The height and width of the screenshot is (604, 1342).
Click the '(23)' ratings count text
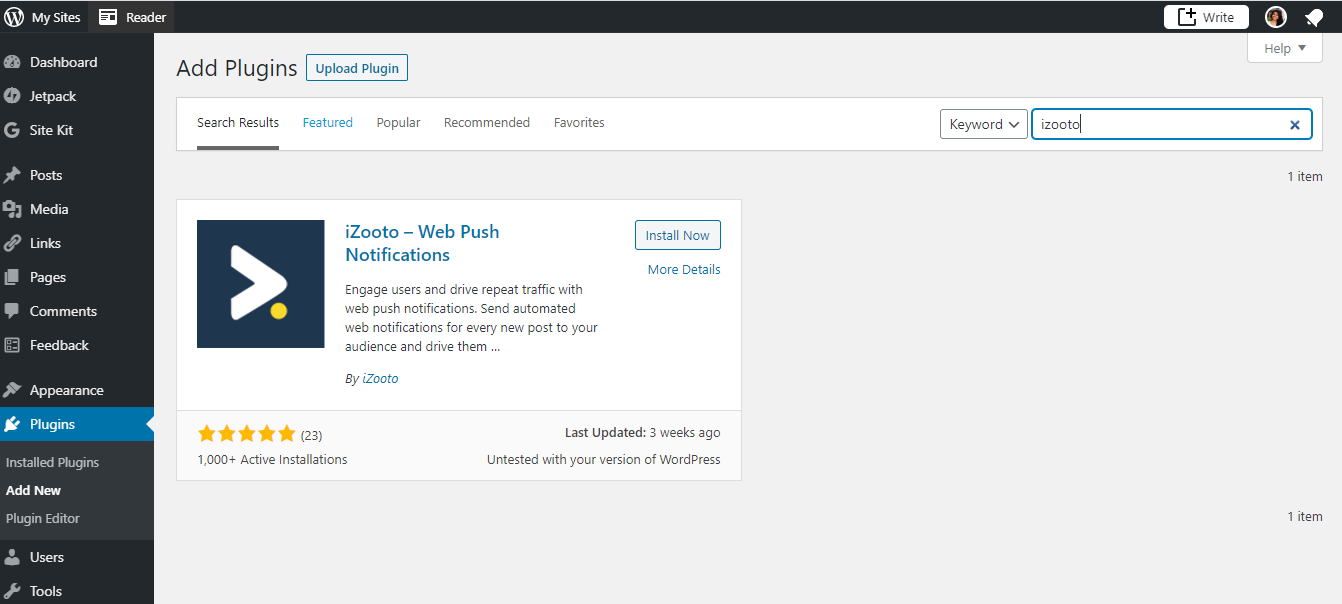(311, 435)
